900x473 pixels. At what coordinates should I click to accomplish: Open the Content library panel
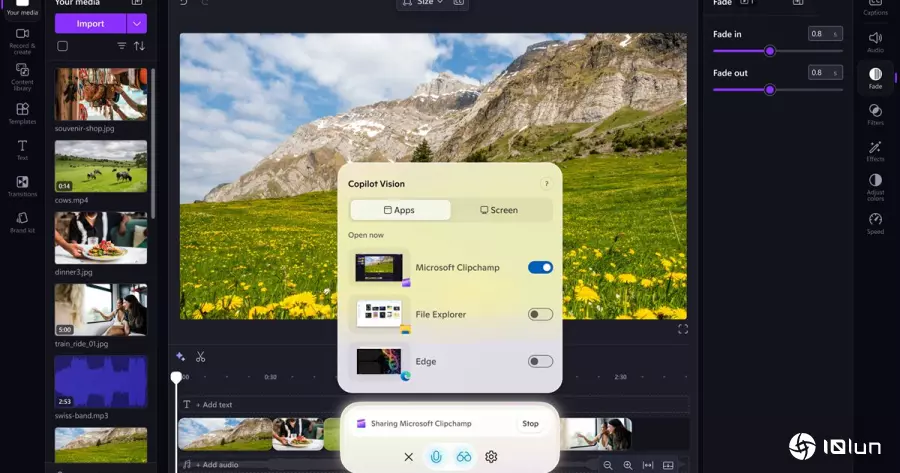pos(22,77)
